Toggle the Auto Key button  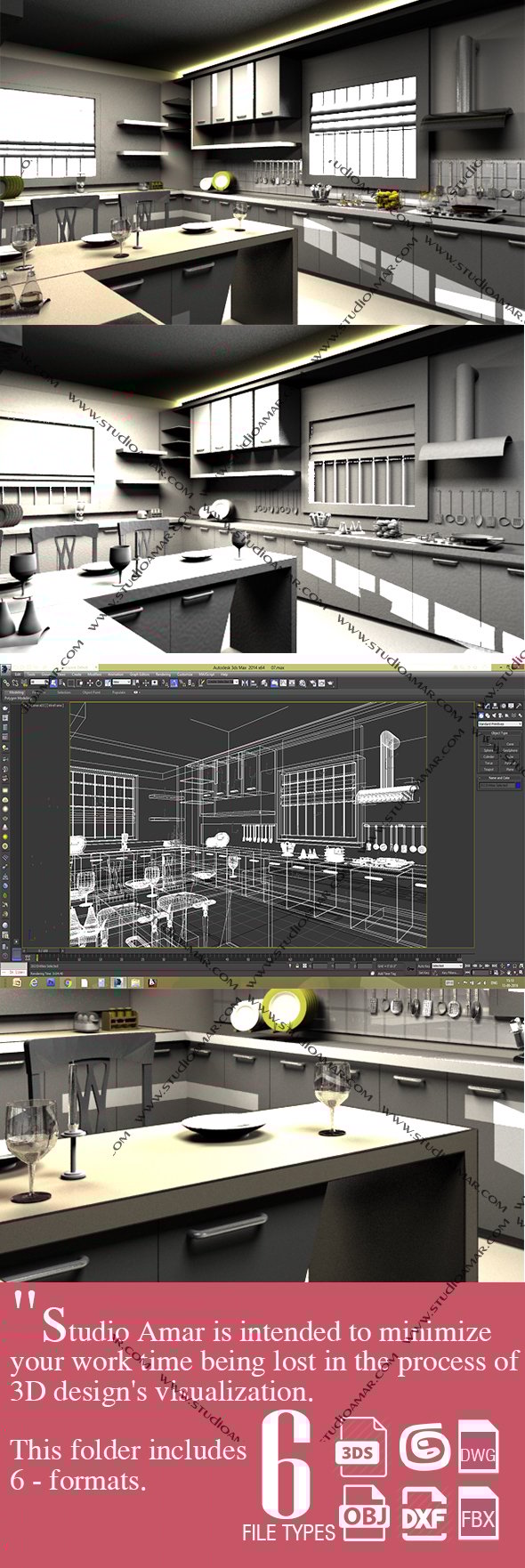(x=423, y=966)
